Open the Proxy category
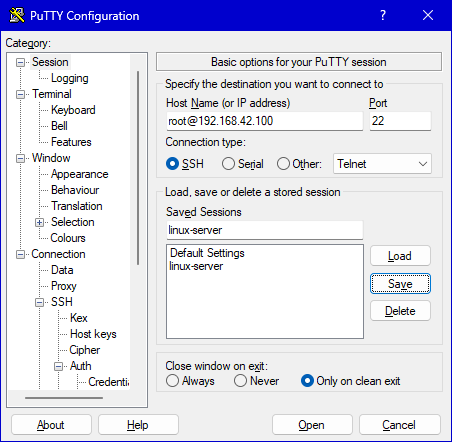The width and height of the screenshot is (452, 442). coord(64,286)
